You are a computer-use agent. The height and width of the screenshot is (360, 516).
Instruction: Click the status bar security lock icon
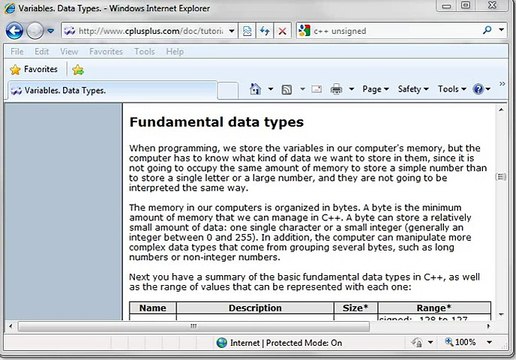point(417,342)
